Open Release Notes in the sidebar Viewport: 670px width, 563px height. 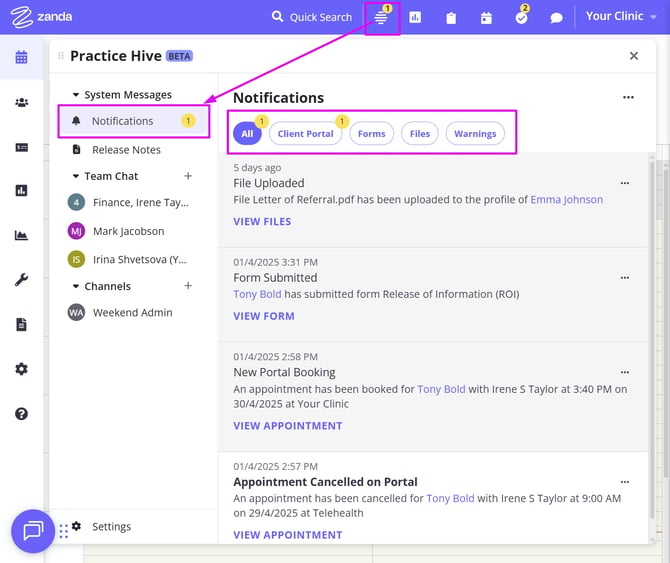pyautogui.click(x=126, y=150)
